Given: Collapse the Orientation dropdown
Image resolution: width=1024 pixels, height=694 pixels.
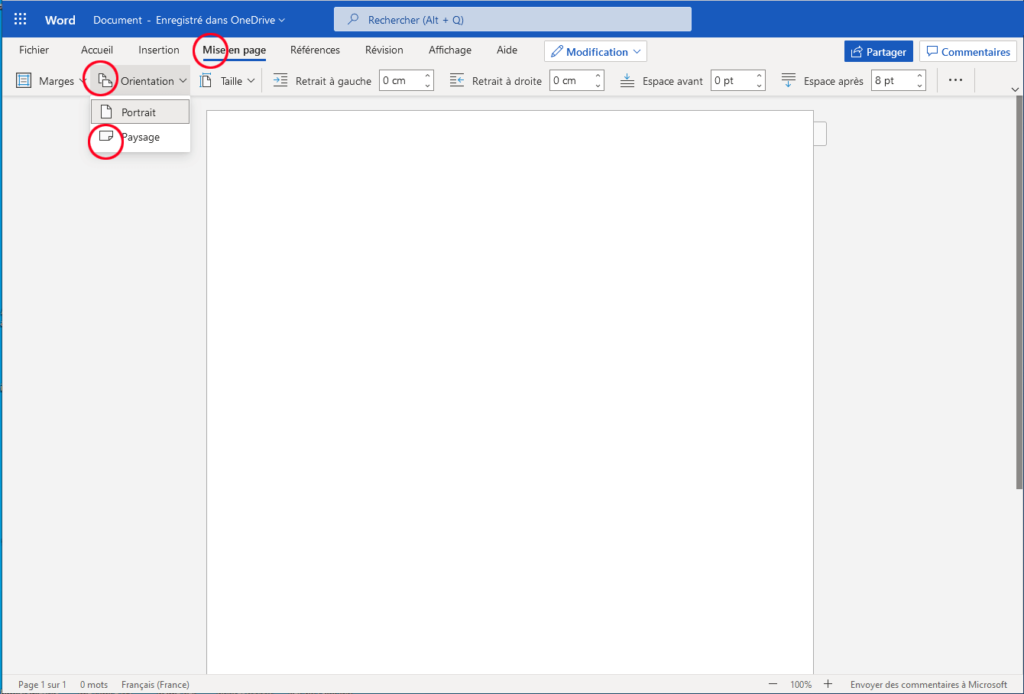Looking at the screenshot, I should (x=183, y=81).
